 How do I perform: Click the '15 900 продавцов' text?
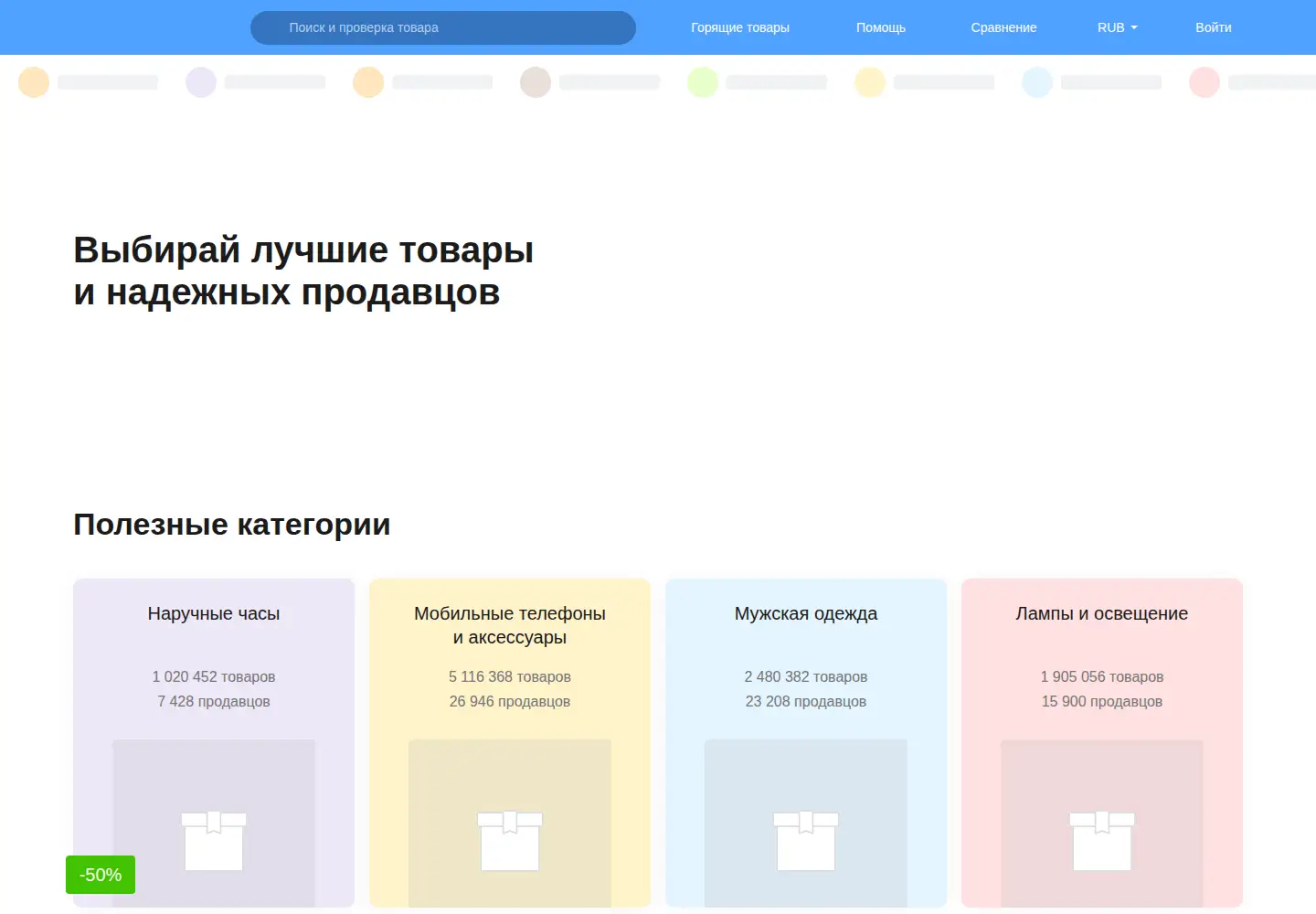(x=1102, y=701)
